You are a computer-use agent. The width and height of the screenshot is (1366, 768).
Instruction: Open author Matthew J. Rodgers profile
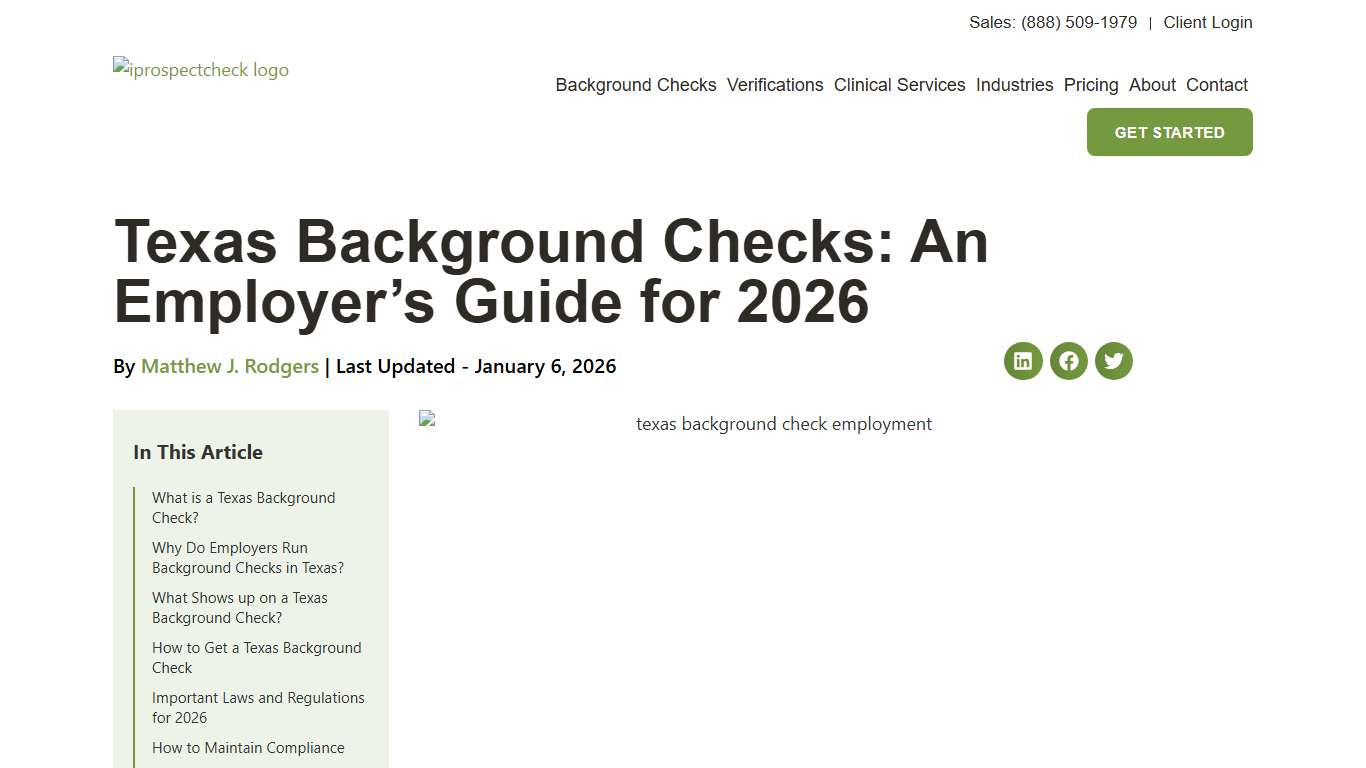click(x=229, y=366)
